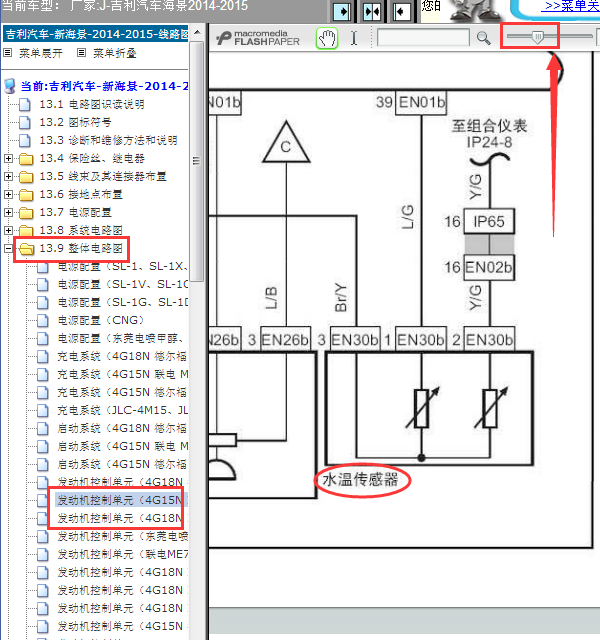Viewport: 600px width, 640px height.
Task: Click the tree panel scrollbar up arrow
Action: coord(197,32)
